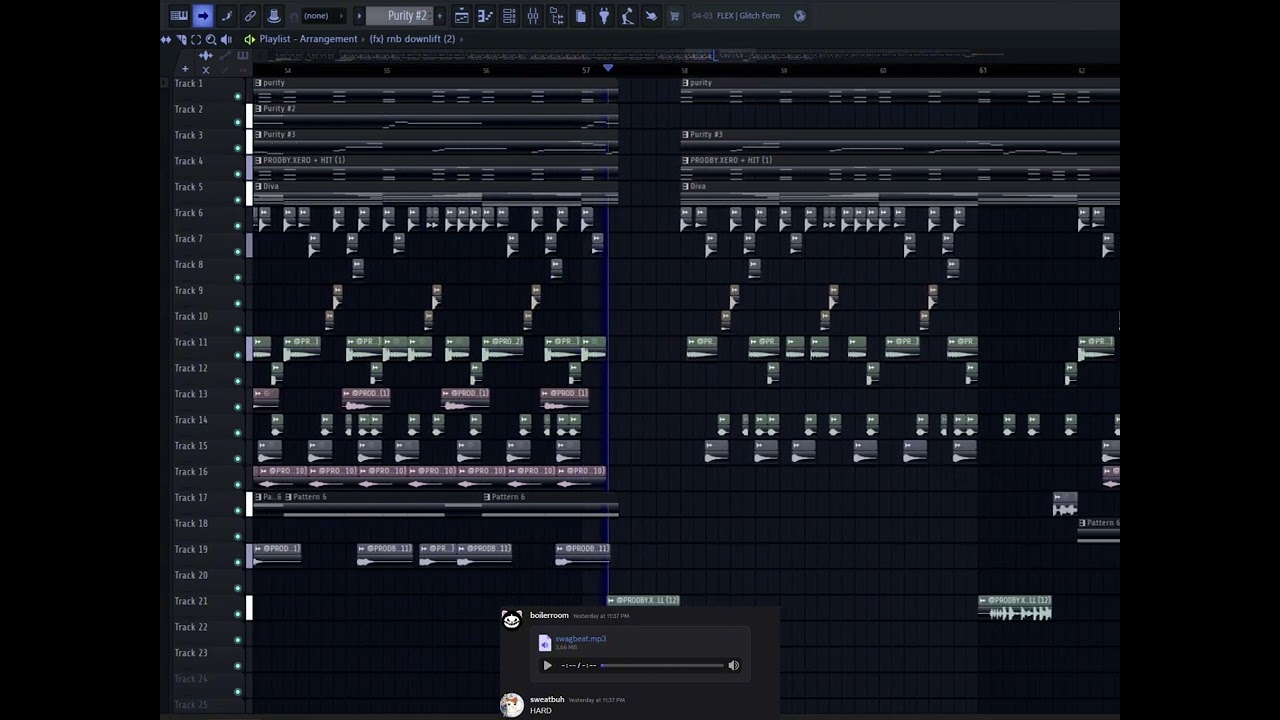This screenshot has width=1280, height=720.
Task: Open the plugin picker plug icon
Action: 604,15
